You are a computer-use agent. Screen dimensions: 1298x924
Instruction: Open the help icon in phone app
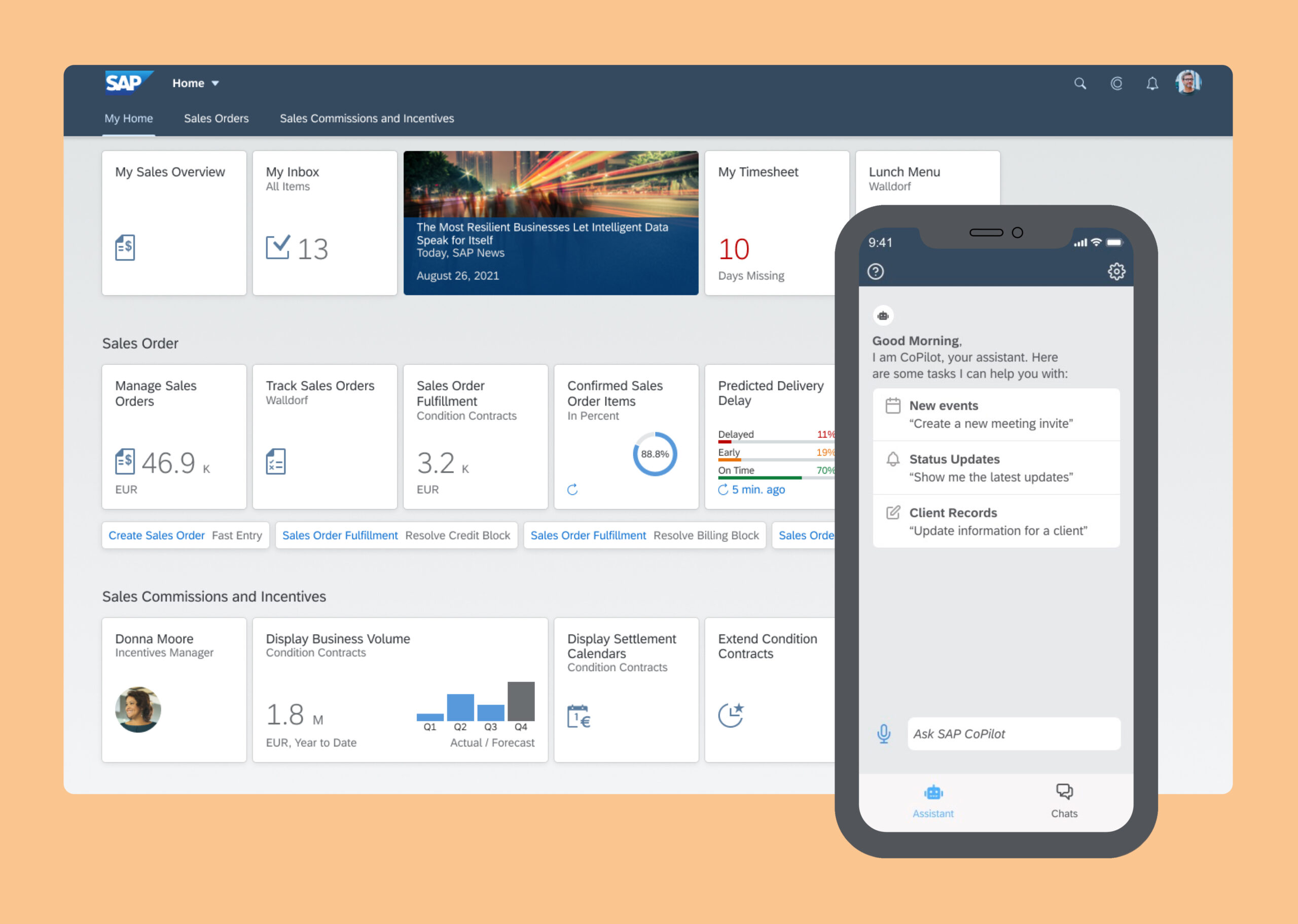pos(876,271)
